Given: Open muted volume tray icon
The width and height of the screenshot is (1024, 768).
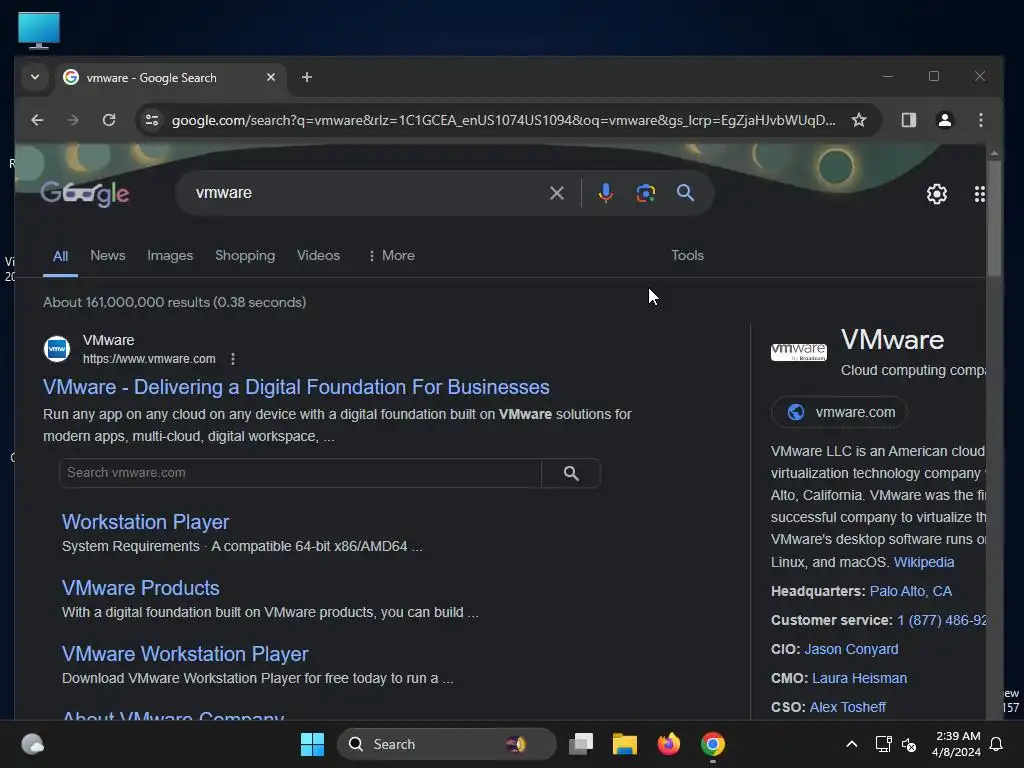Looking at the screenshot, I should coord(908,744).
